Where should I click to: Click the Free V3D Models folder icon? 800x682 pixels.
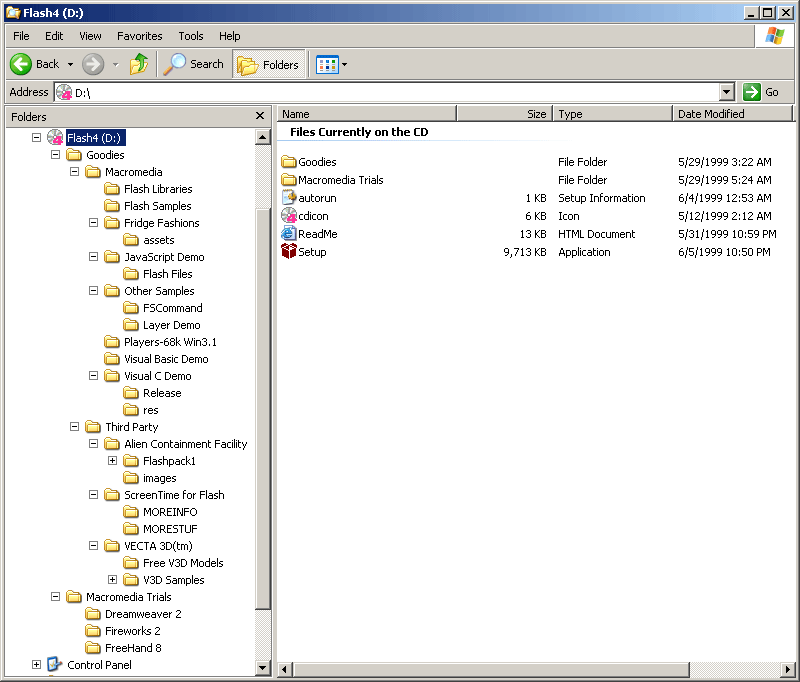pos(131,563)
